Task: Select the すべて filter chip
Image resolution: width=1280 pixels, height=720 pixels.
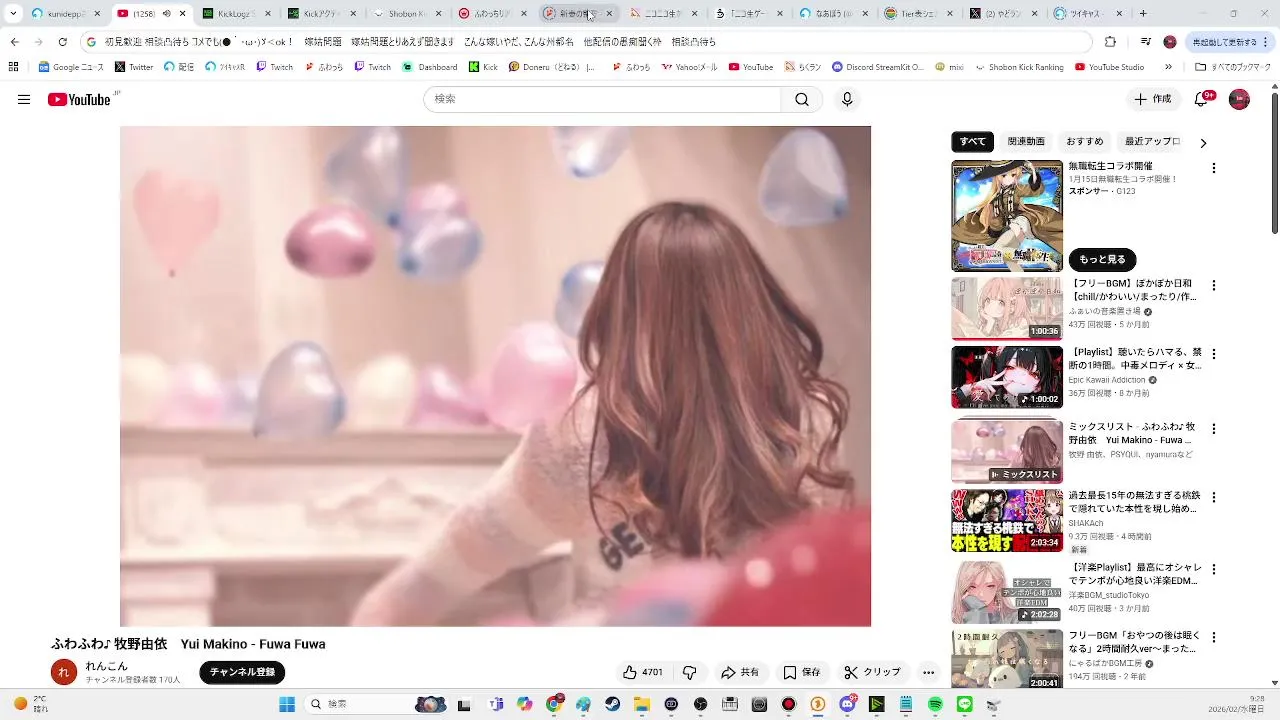Action: (972, 142)
